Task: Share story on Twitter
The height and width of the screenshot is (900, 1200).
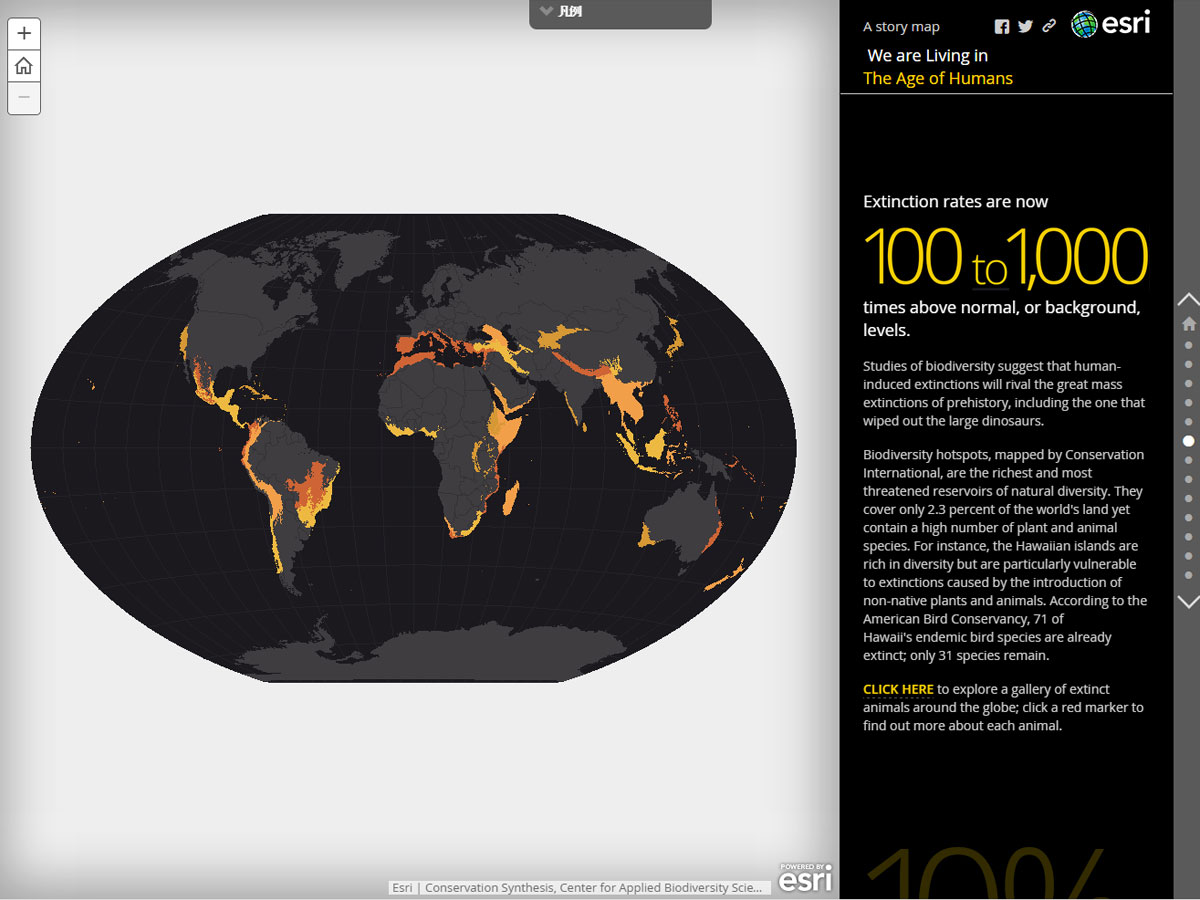Action: 1025,27
